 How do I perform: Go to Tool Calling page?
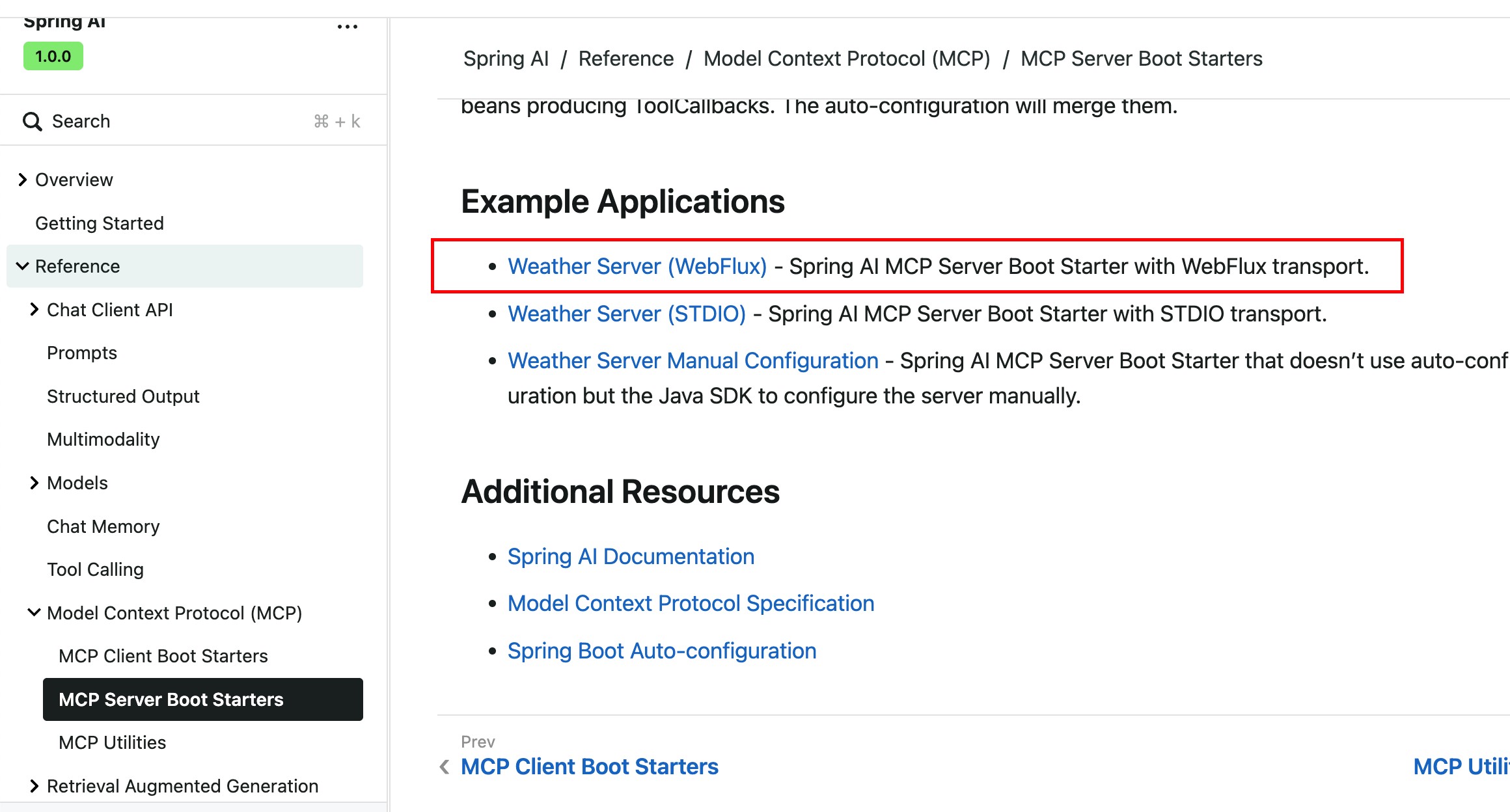[x=96, y=569]
